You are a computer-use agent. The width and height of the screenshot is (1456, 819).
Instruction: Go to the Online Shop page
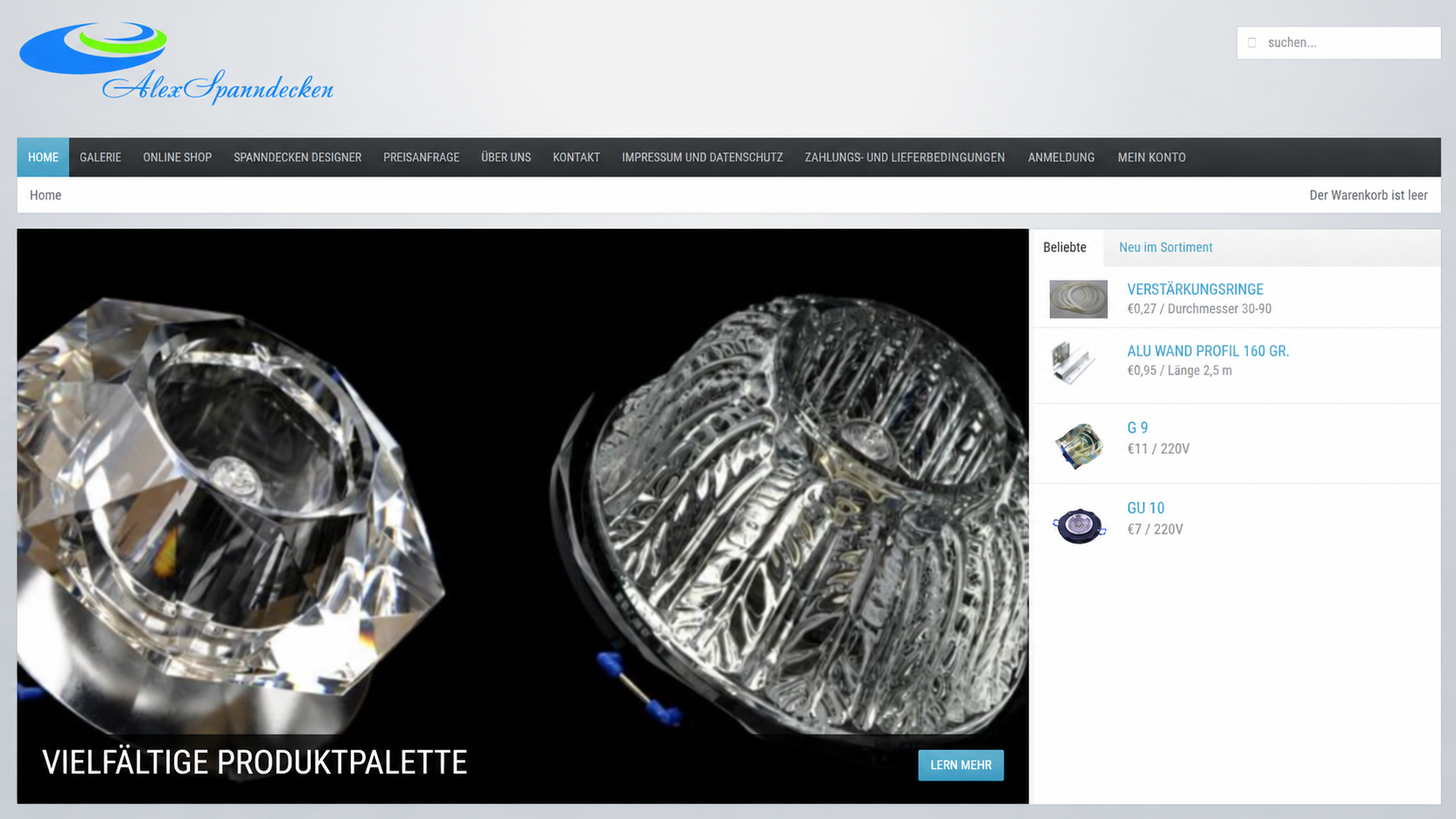(178, 158)
